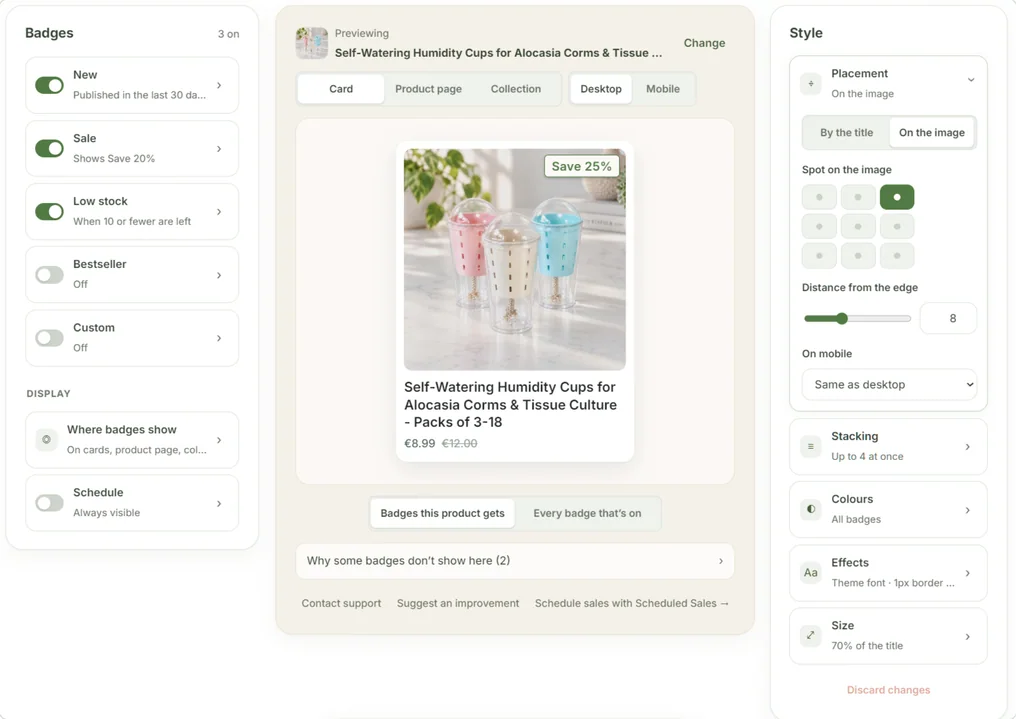Enable the Custom badge toggle
Screen dimensions: 1016x719
click(49, 338)
